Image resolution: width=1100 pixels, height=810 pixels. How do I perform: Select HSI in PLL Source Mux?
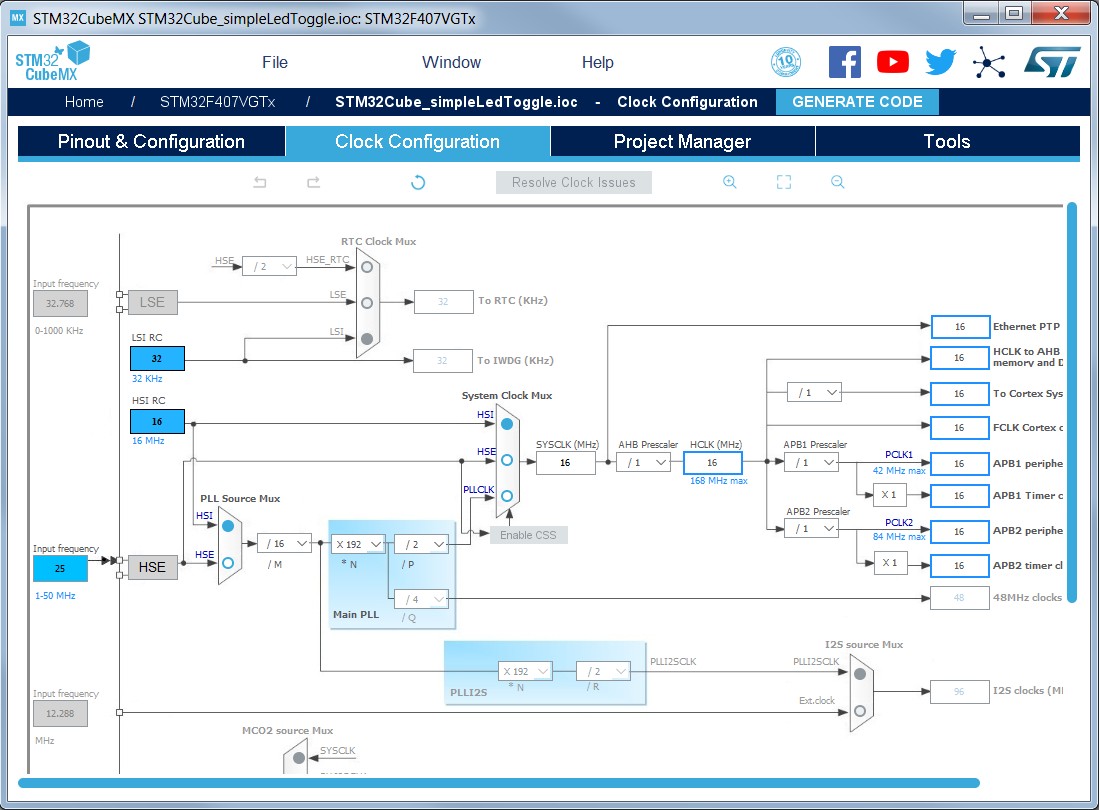228,526
